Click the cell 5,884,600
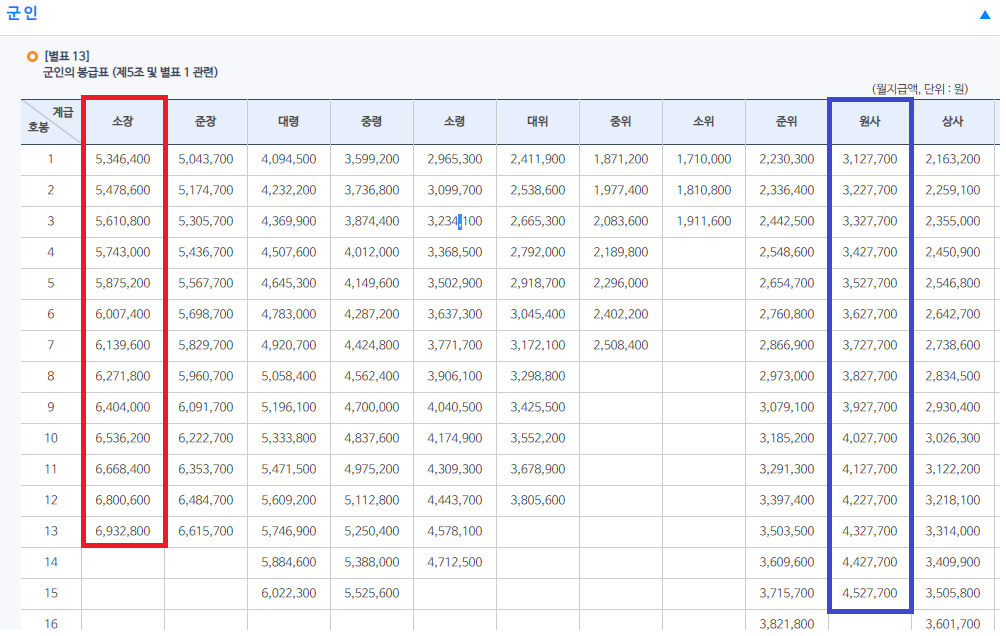Viewport: 1006px width, 636px height. coord(289,562)
